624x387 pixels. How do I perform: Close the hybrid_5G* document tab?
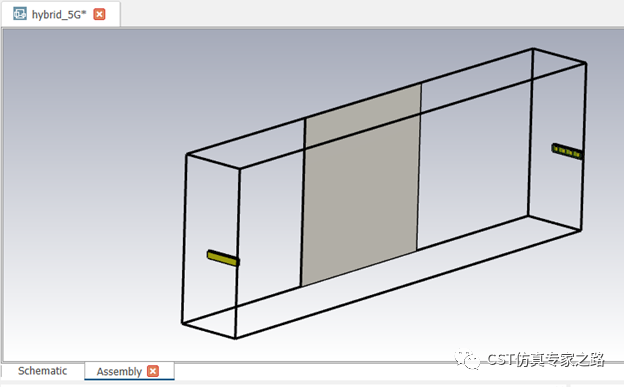[x=99, y=14]
